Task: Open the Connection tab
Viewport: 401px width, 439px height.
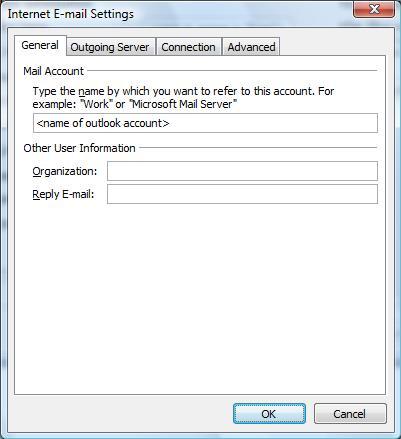Action: 188,47
